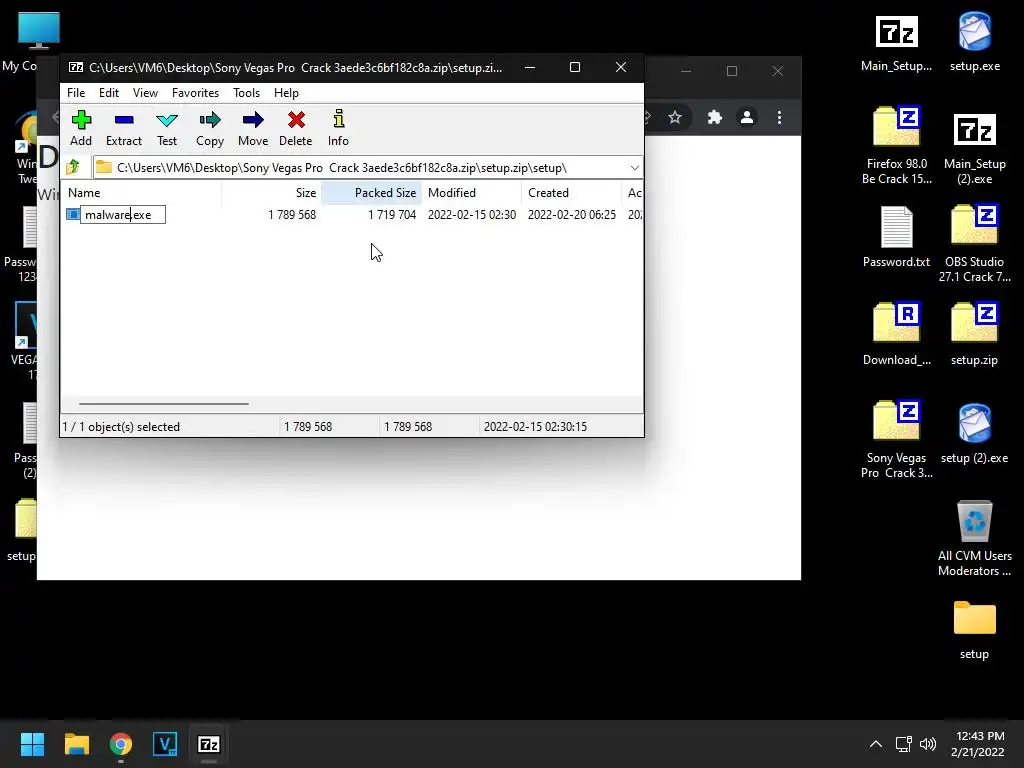Click the exe file icon beside malware.exe
1024x768 pixels.
click(x=72, y=214)
